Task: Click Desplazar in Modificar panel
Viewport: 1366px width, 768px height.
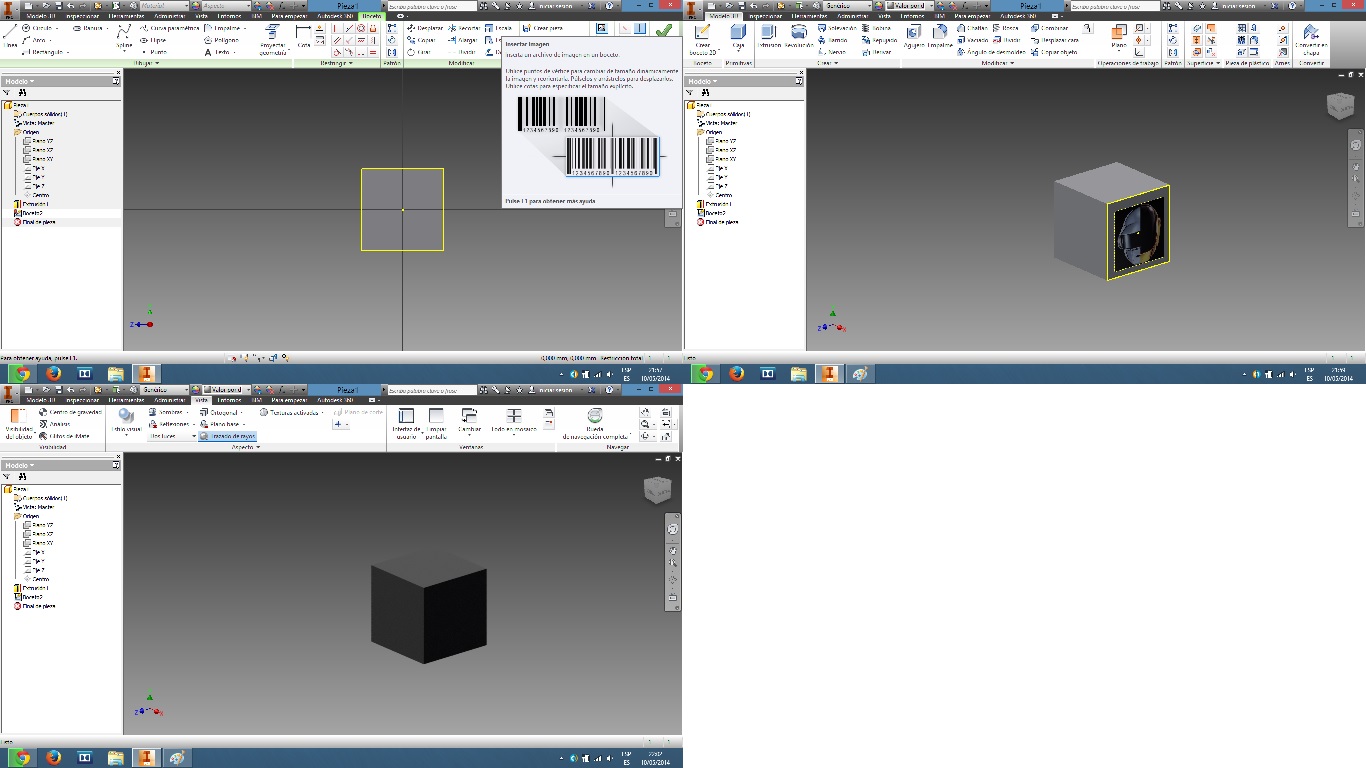Action: coord(426,28)
